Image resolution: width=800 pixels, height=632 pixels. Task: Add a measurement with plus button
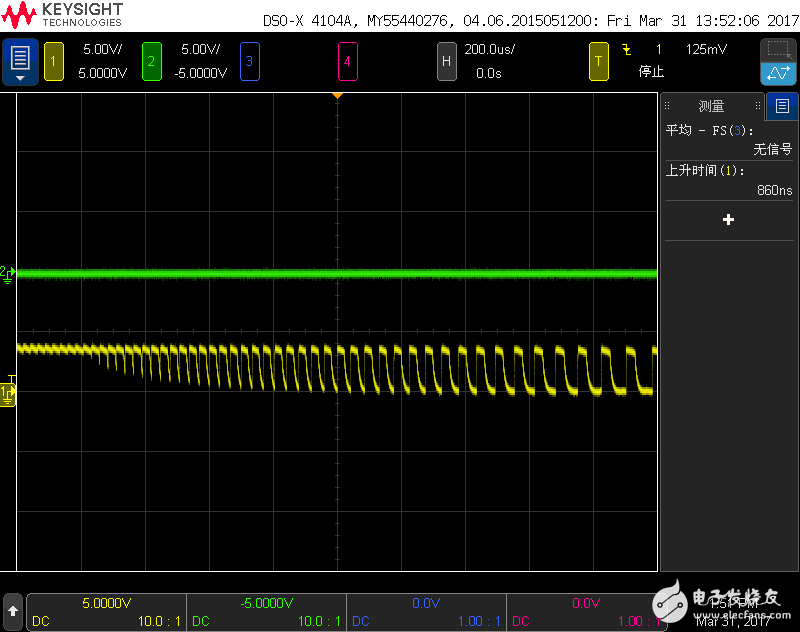pos(728,219)
